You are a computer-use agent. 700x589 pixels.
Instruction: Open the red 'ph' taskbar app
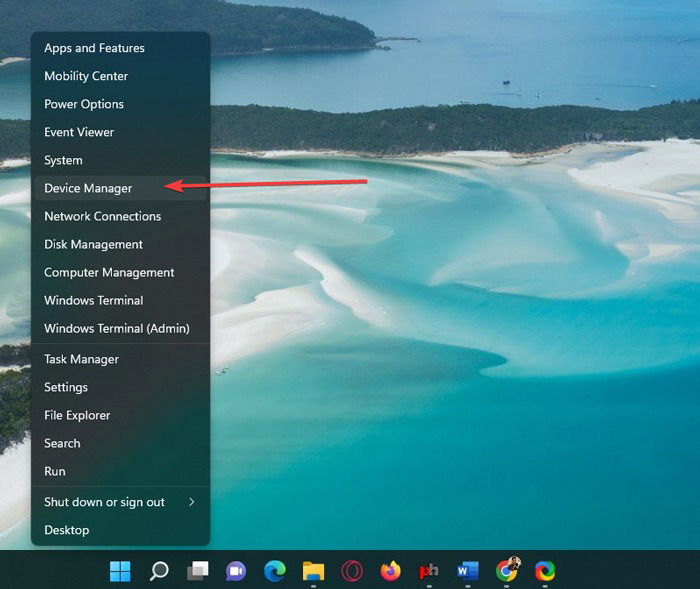(429, 571)
